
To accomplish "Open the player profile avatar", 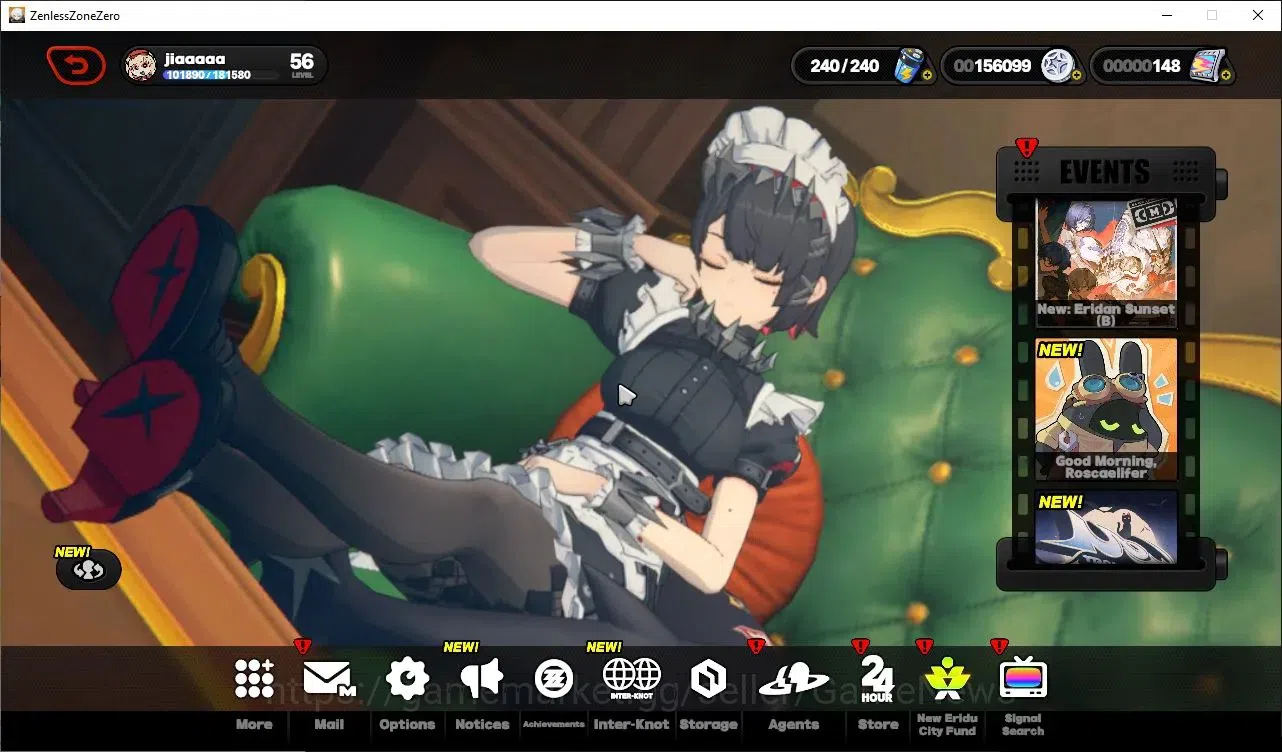I will 140,66.
